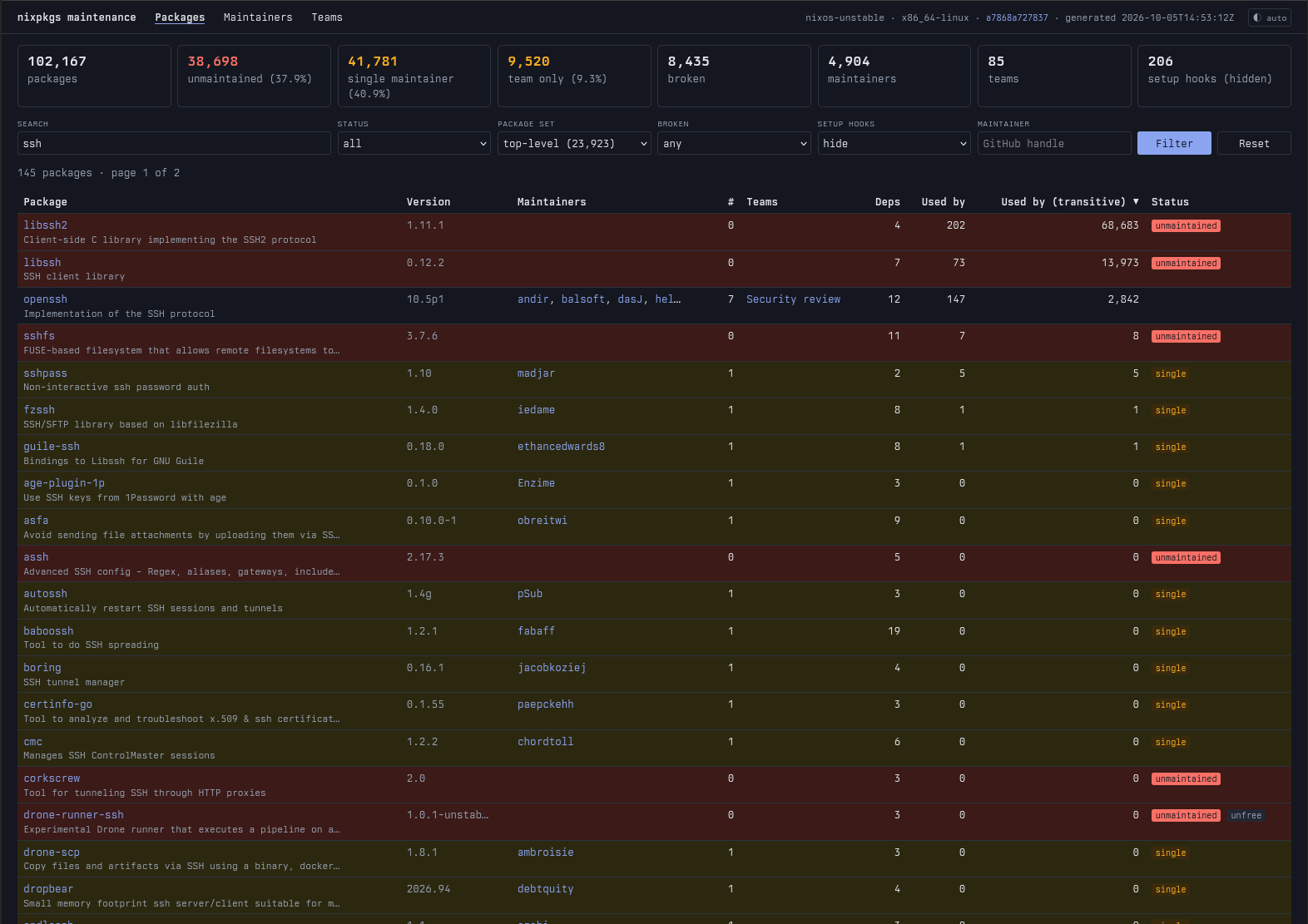The image size is (1308, 924).
Task: Open the Setup Hooks dropdown
Action: pos(894,143)
